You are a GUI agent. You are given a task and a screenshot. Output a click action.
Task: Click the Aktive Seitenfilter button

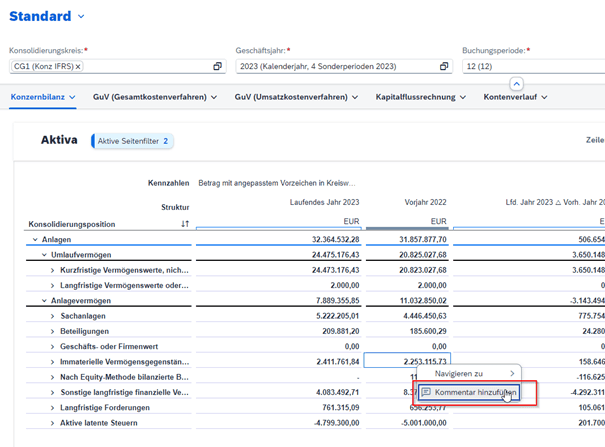[132, 141]
